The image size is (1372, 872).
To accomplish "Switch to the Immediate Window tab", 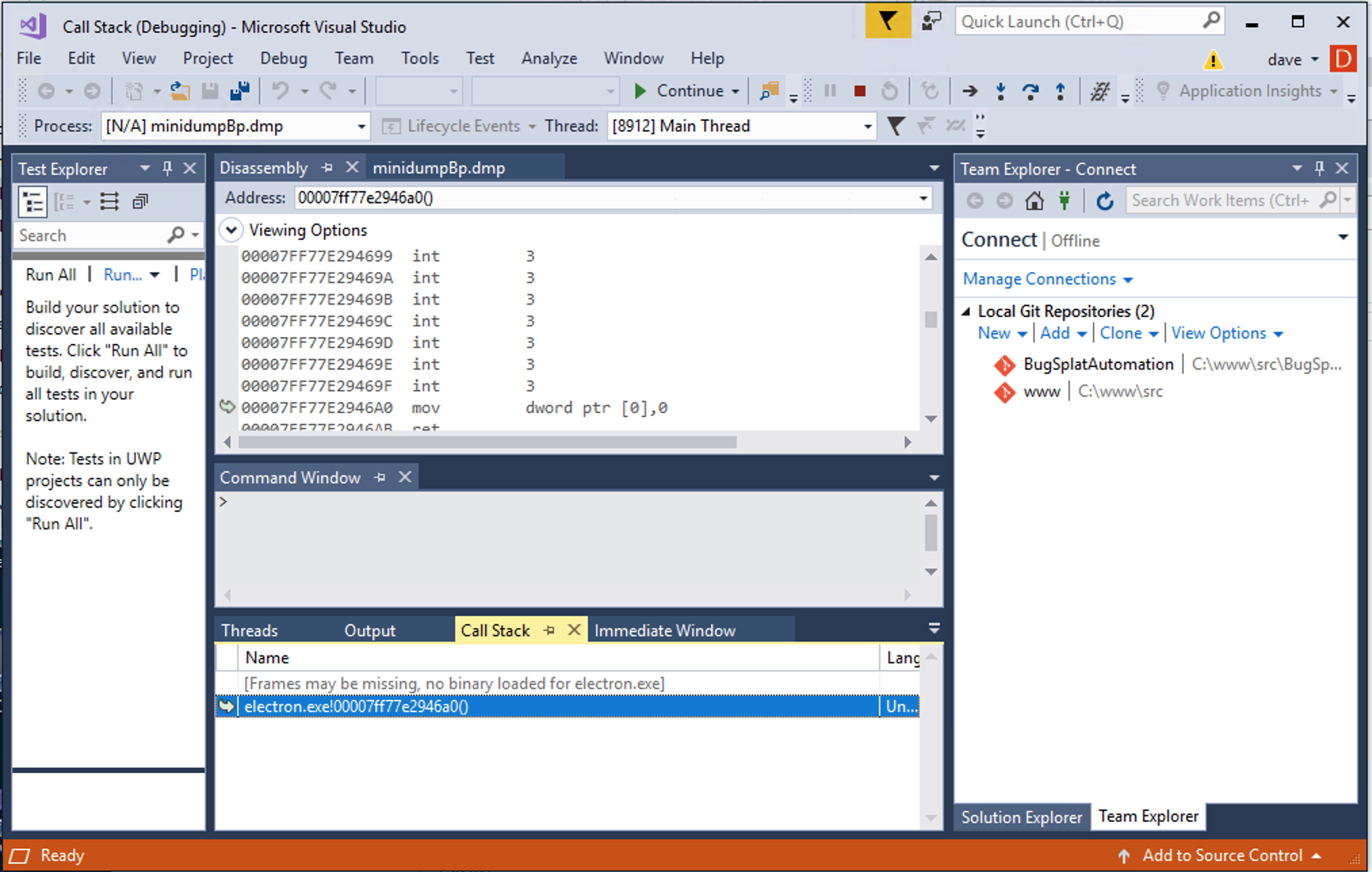I will coord(664,630).
